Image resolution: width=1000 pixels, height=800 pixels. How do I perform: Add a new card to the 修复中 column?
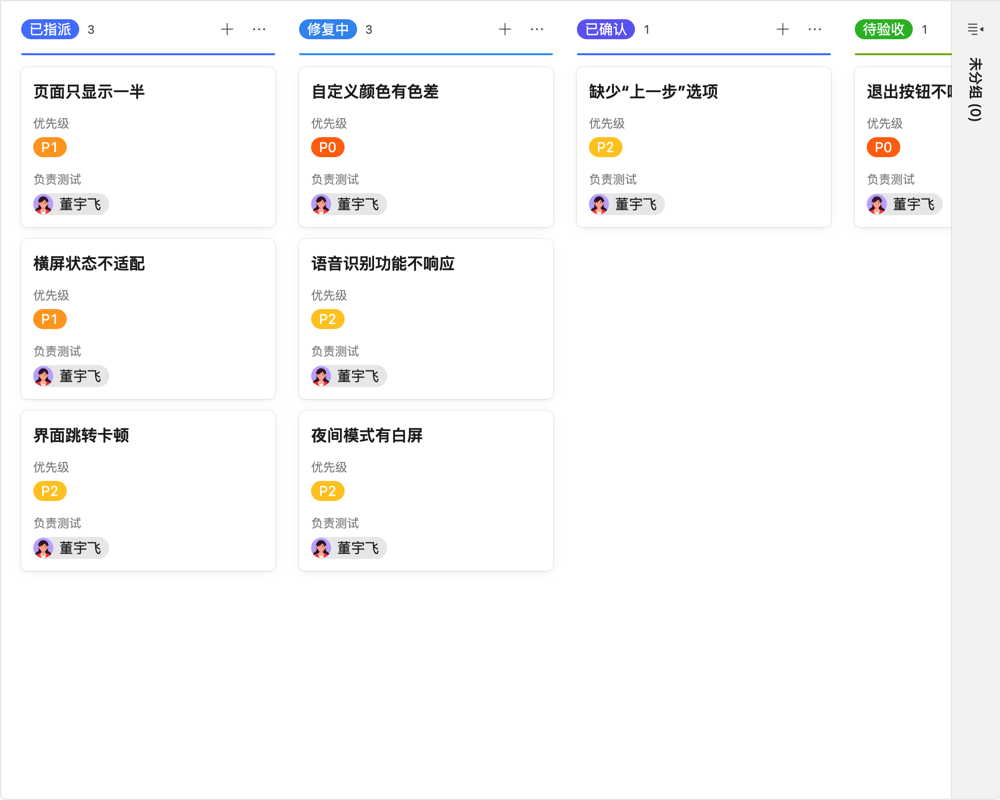click(x=505, y=29)
